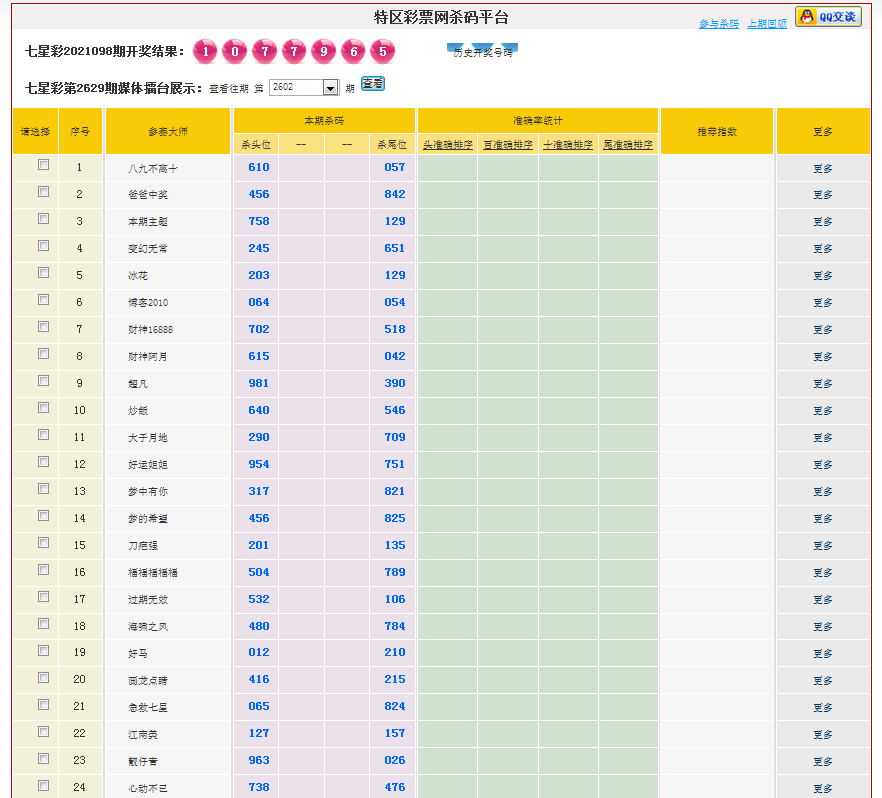Select the checkbox for row 10 炒饭
The width and height of the screenshot is (882, 798).
(x=43, y=408)
